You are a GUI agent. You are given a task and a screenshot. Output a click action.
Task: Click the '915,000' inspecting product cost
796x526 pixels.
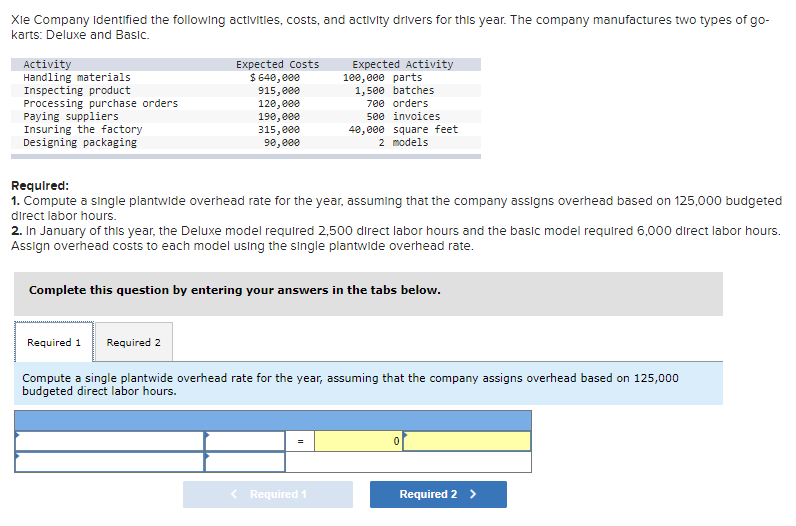(x=279, y=90)
